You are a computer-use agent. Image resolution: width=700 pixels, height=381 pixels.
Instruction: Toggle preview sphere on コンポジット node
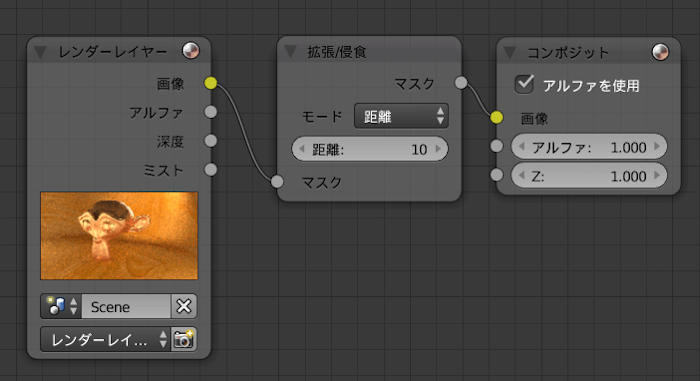click(660, 52)
